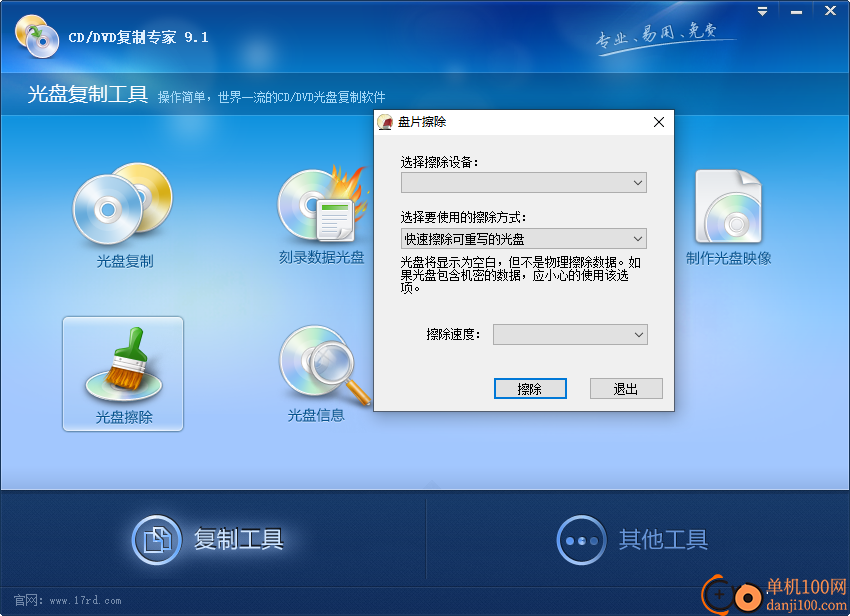Image resolution: width=850 pixels, height=616 pixels.
Task: Minimize the main application window
Action: click(x=796, y=11)
